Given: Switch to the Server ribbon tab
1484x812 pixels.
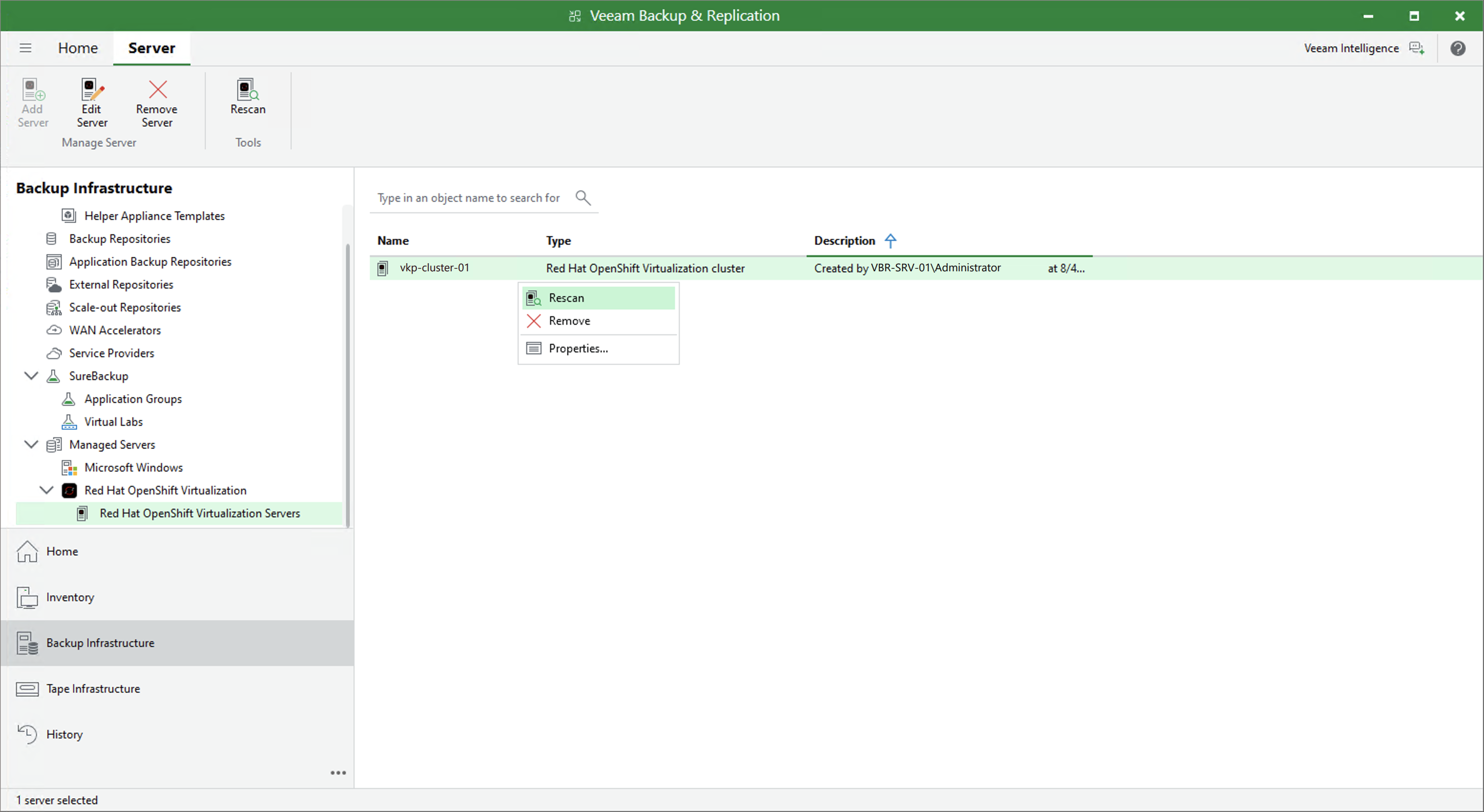Looking at the screenshot, I should (x=152, y=48).
